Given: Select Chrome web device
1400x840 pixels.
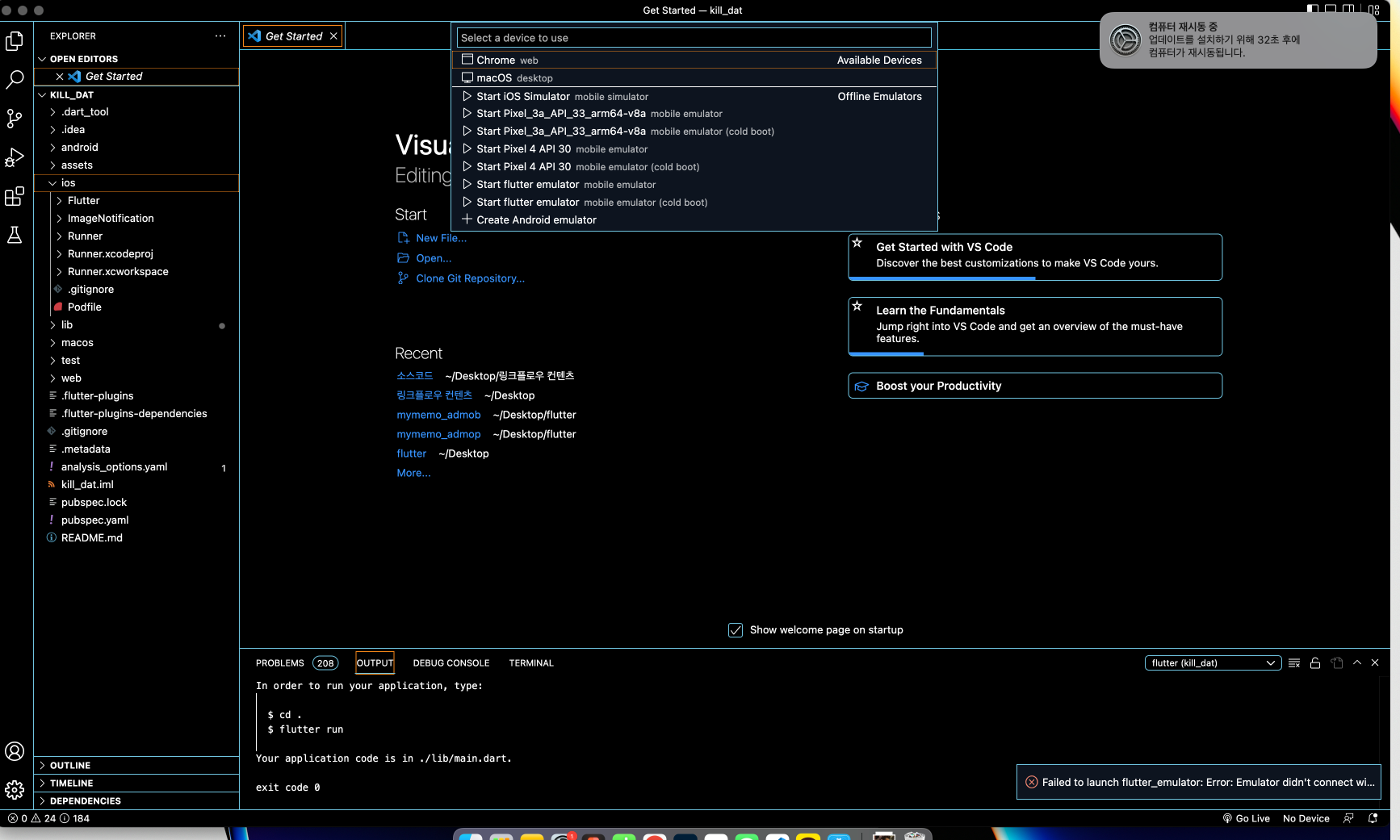Looking at the screenshot, I should pyautogui.click(x=694, y=61).
